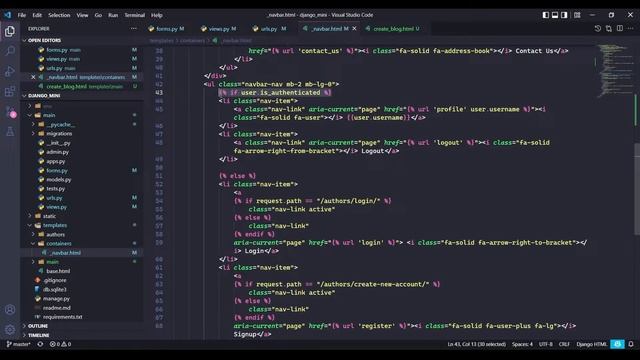Image resolution: width=640 pixels, height=360 pixels.
Task: Open notifications bell in status bar
Action: pyautogui.click(x=631, y=344)
